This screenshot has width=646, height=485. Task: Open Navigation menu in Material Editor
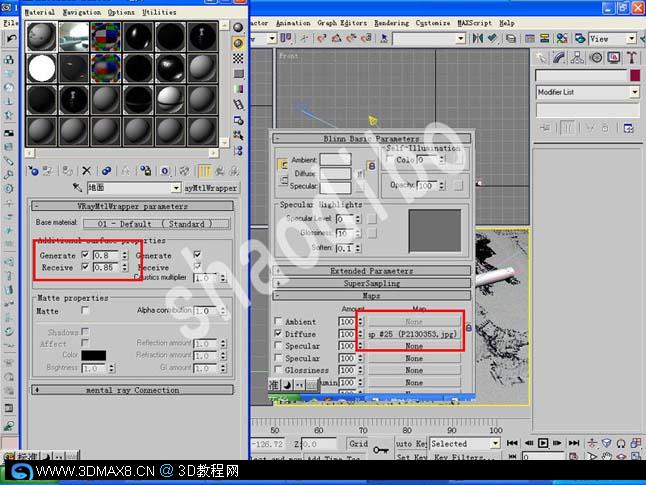[82, 12]
